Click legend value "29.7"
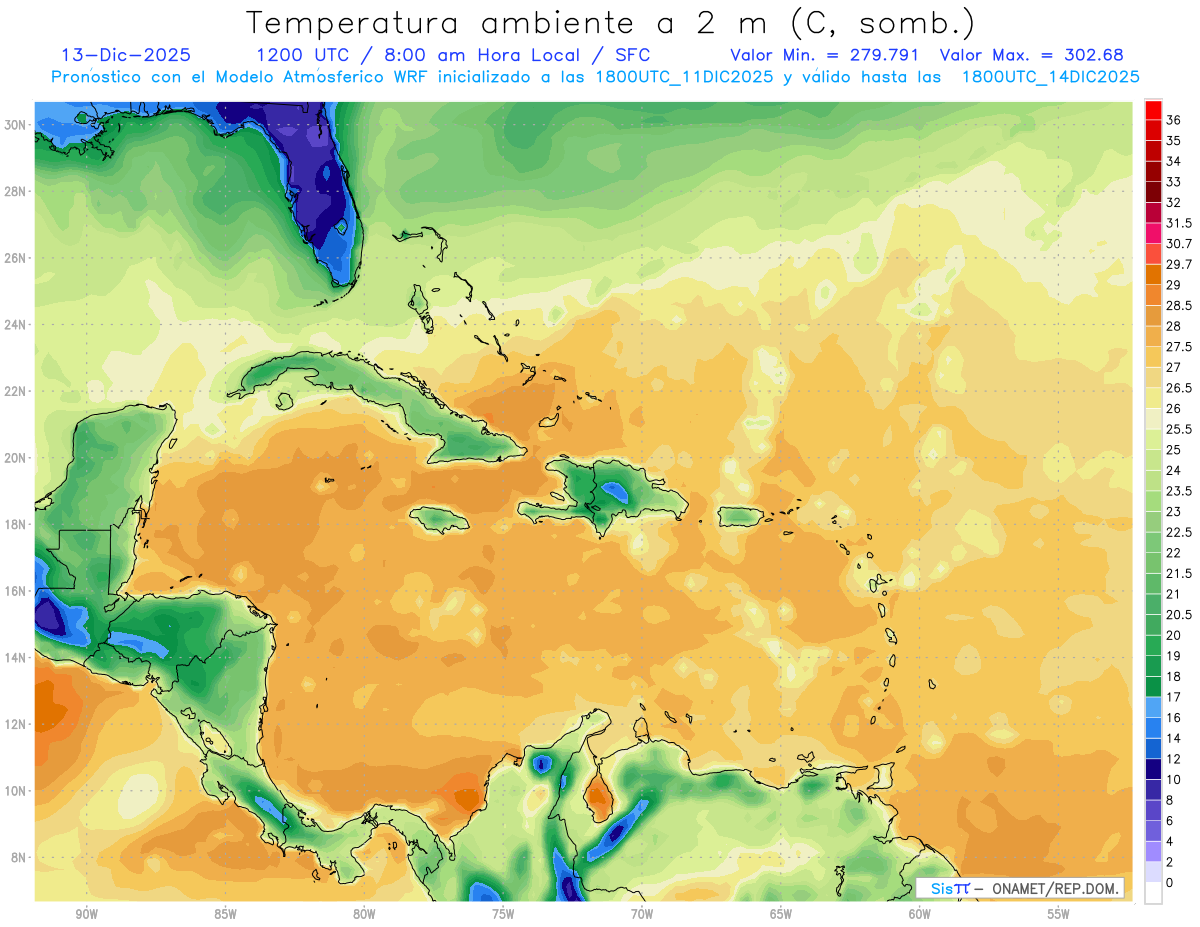Viewport: 1200px width, 927px height. click(1179, 264)
